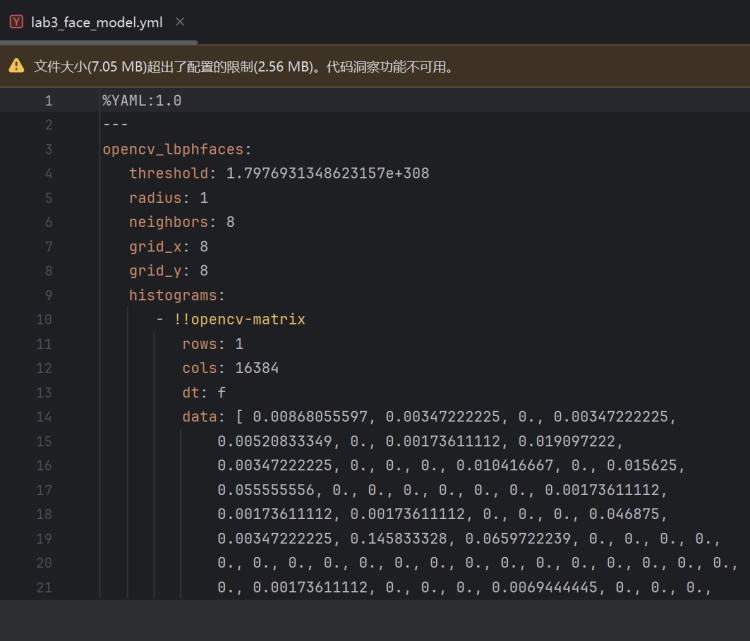Image resolution: width=750 pixels, height=641 pixels.
Task: Click line number 21 in the gutter
Action: point(44,587)
